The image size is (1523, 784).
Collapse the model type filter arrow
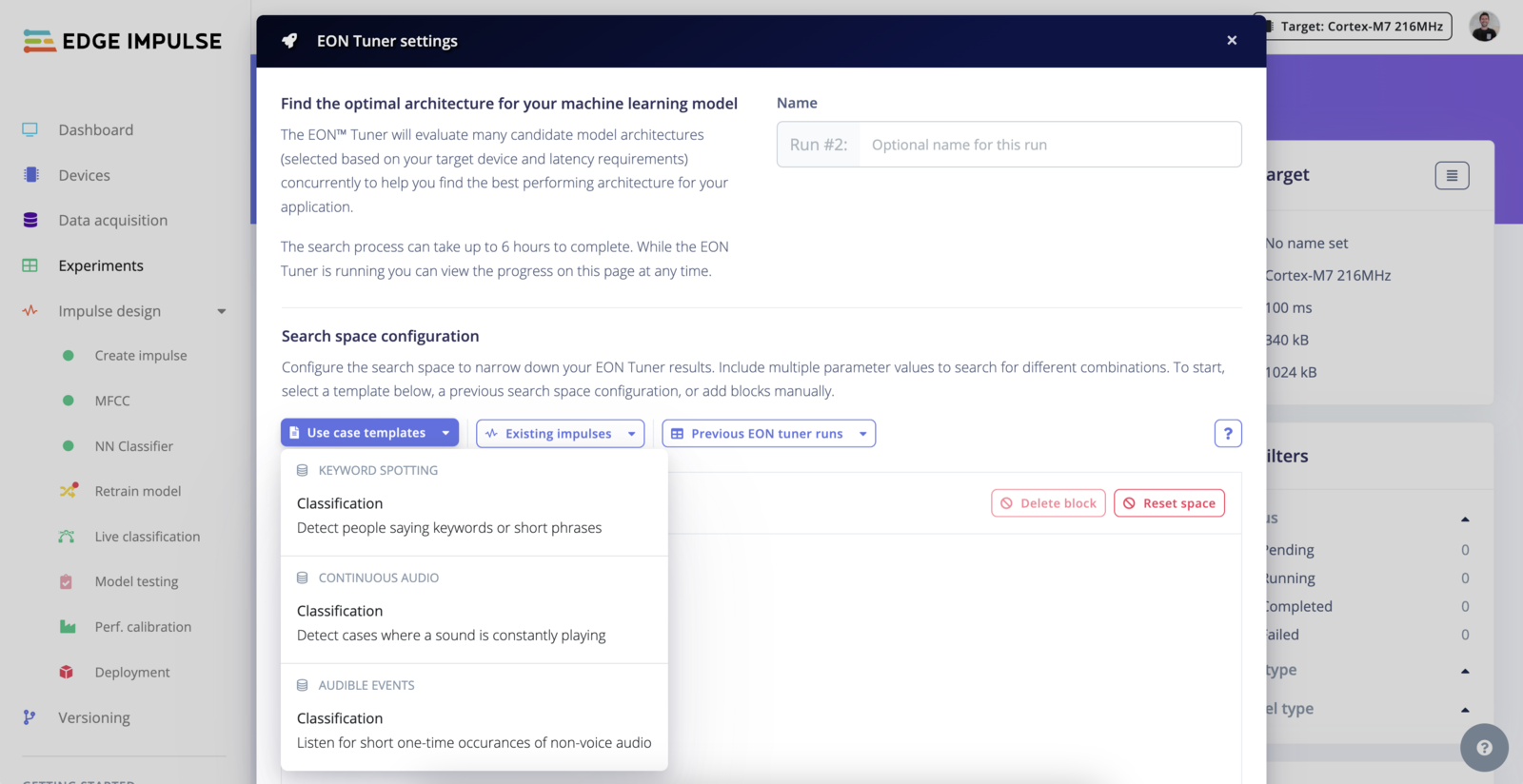coord(1465,710)
